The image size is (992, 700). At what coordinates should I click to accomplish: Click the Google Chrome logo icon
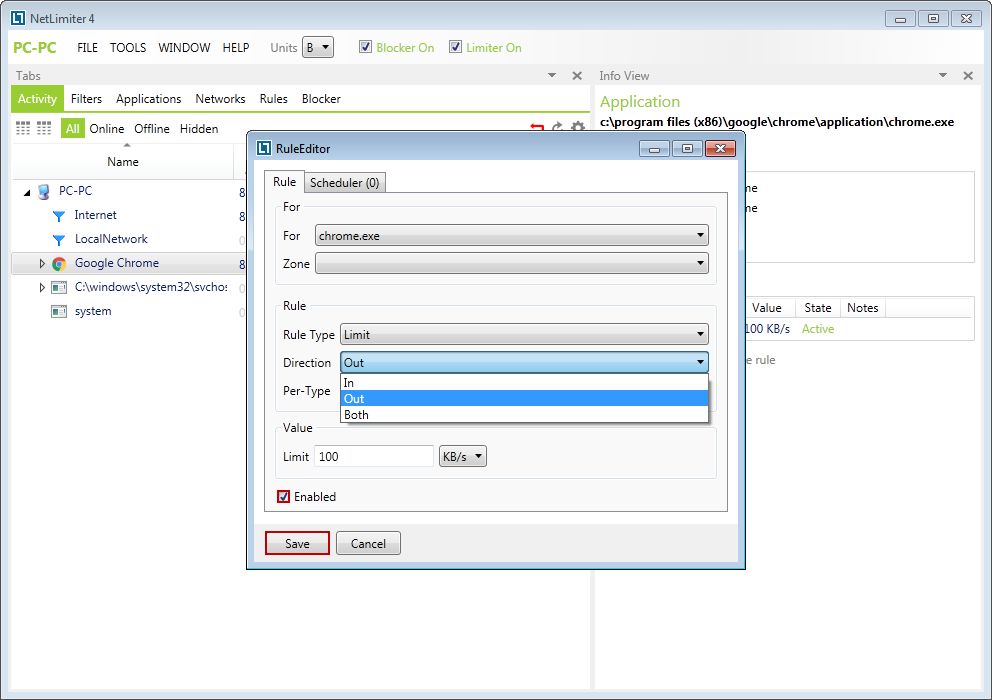[59, 264]
